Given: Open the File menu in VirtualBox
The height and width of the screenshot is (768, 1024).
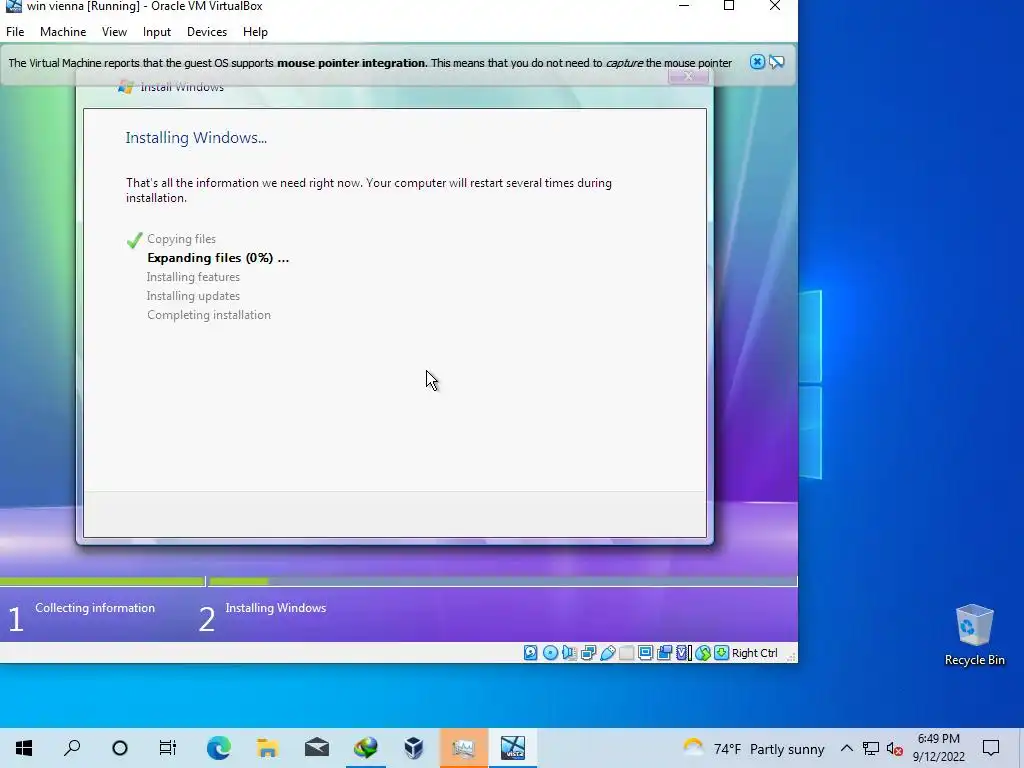Looking at the screenshot, I should 15,32.
